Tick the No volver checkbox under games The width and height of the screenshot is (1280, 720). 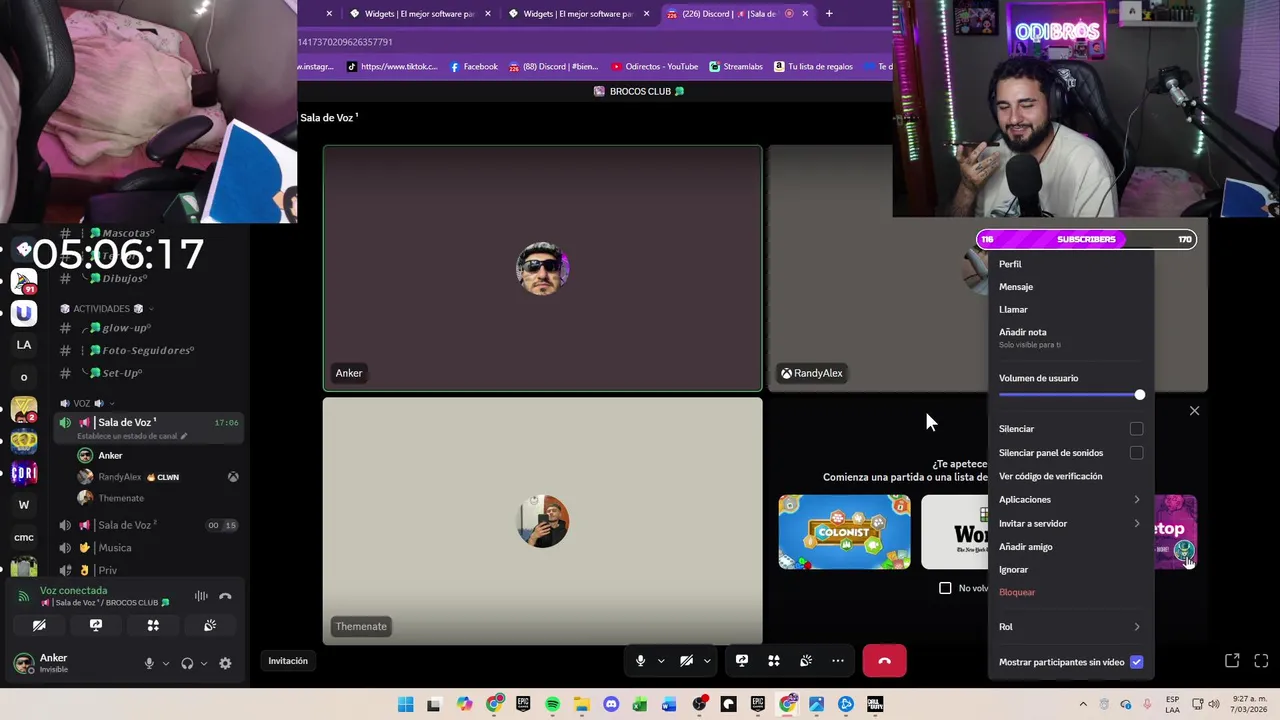(x=945, y=588)
